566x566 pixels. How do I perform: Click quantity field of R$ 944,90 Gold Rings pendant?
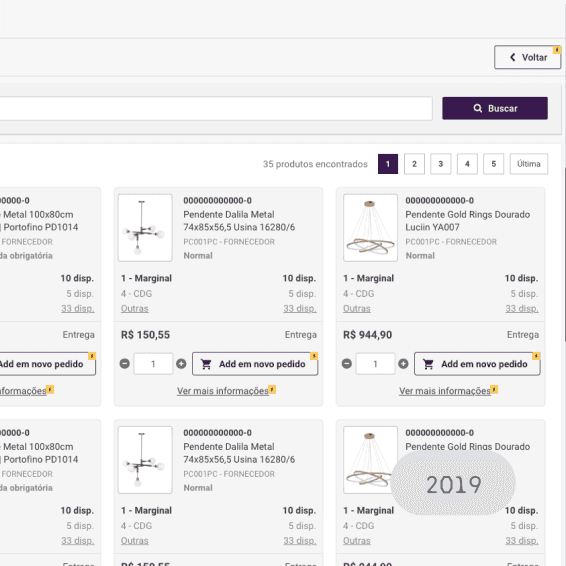click(x=375, y=364)
